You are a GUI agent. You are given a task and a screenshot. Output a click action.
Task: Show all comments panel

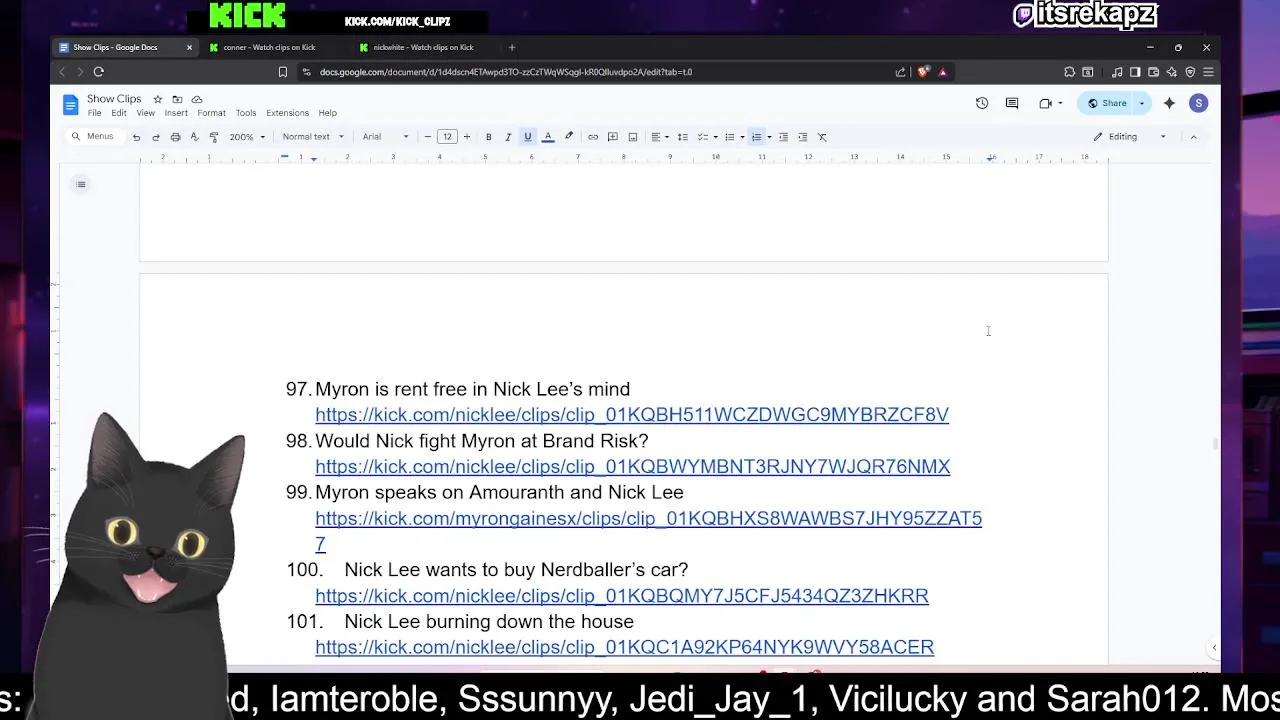pyautogui.click(x=1012, y=103)
